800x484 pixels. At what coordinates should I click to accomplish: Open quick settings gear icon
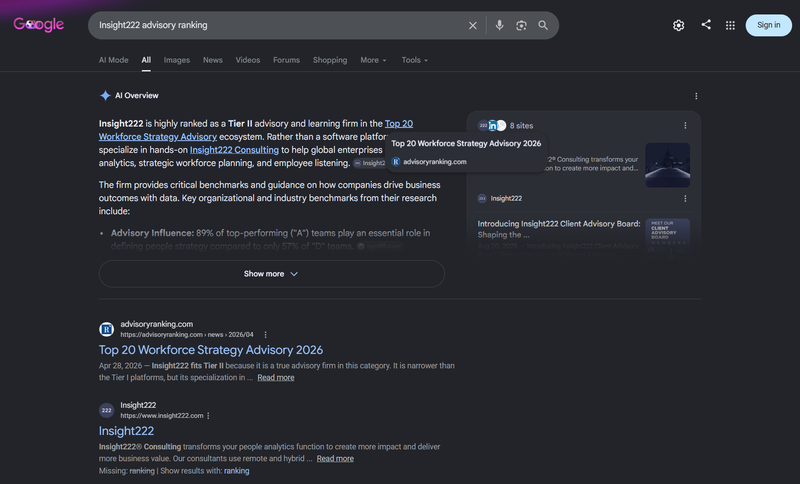coord(679,26)
